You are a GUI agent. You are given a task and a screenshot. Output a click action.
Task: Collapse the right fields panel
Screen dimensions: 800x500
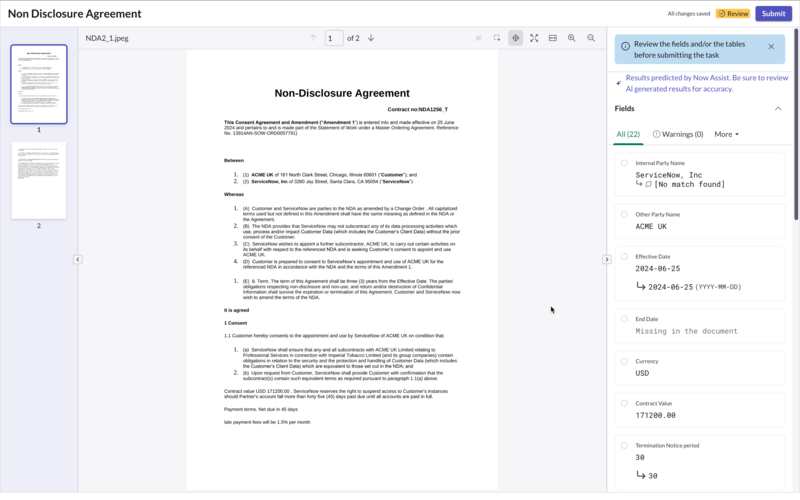[x=607, y=259]
